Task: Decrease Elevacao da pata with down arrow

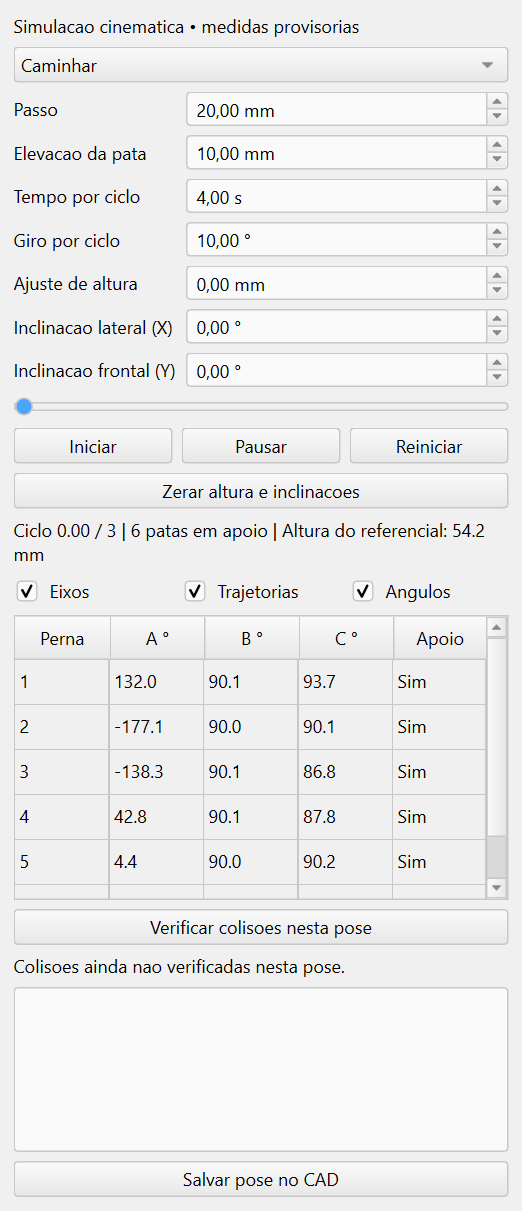Action: tap(497, 162)
